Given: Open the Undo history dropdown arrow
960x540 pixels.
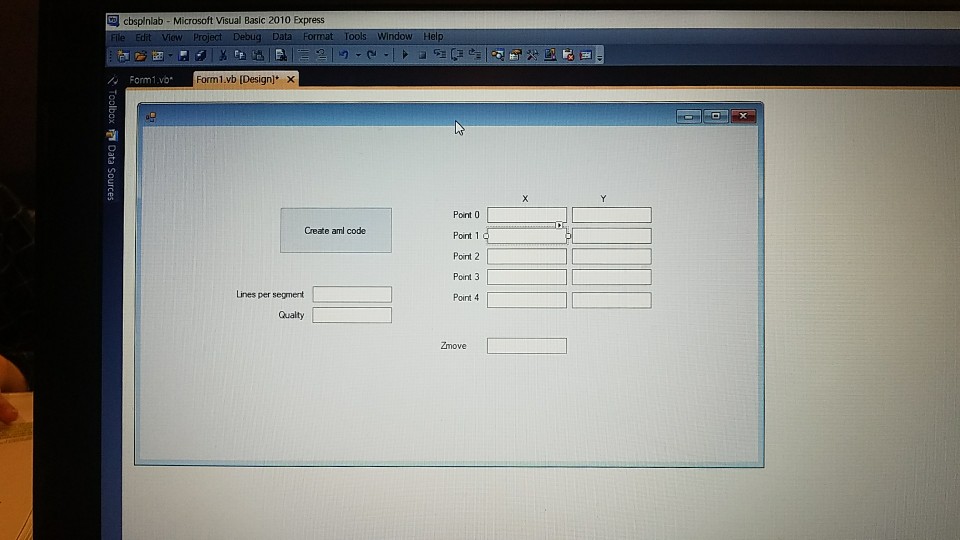Looking at the screenshot, I should [358, 55].
